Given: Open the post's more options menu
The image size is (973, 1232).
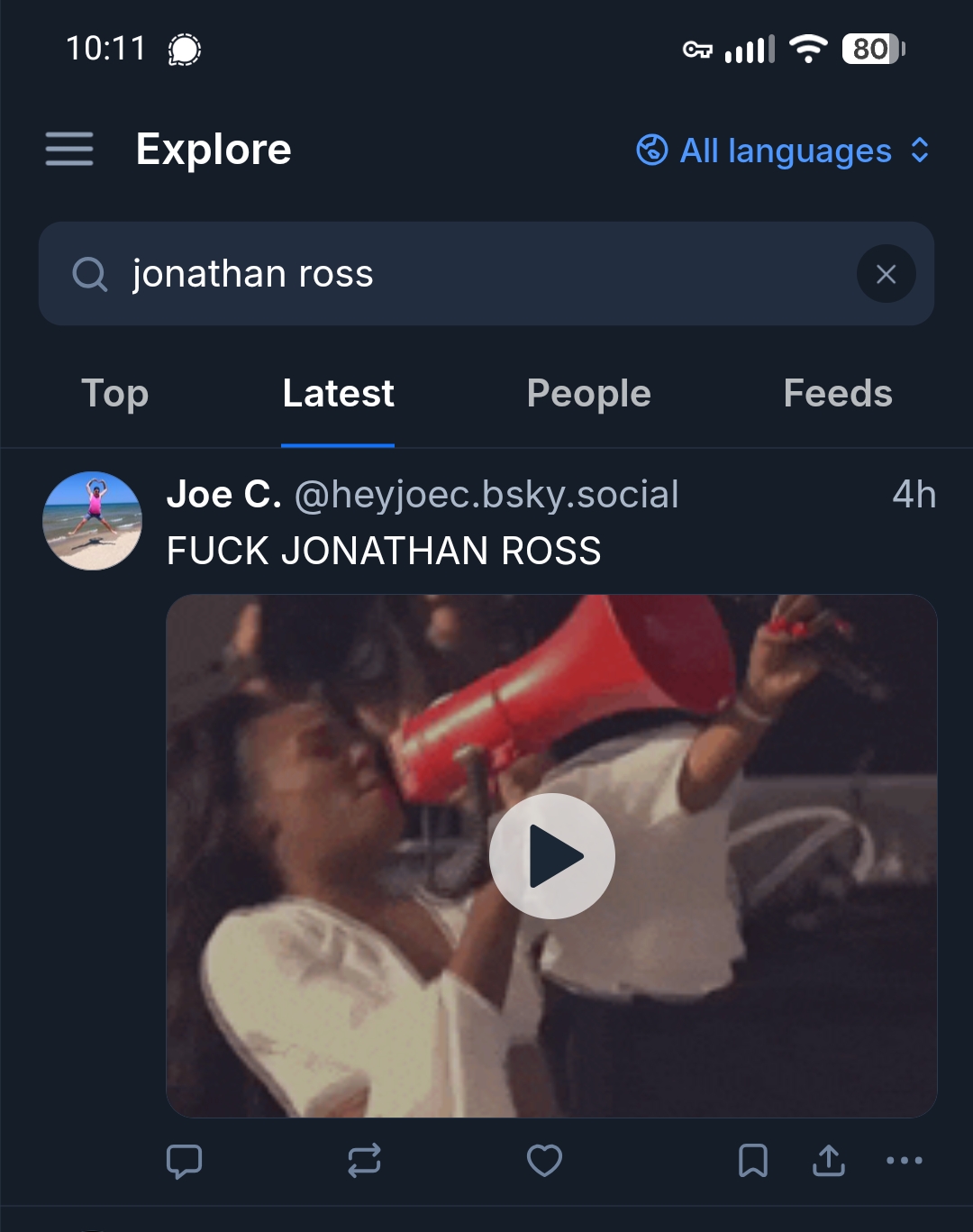Looking at the screenshot, I should (x=904, y=1161).
